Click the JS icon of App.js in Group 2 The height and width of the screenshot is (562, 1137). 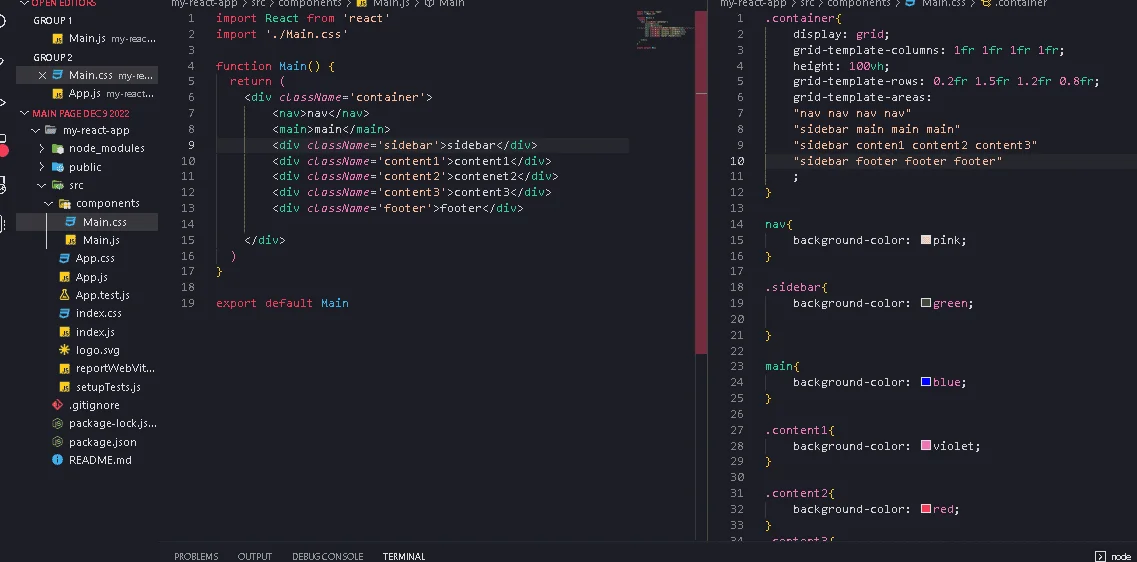point(58,94)
